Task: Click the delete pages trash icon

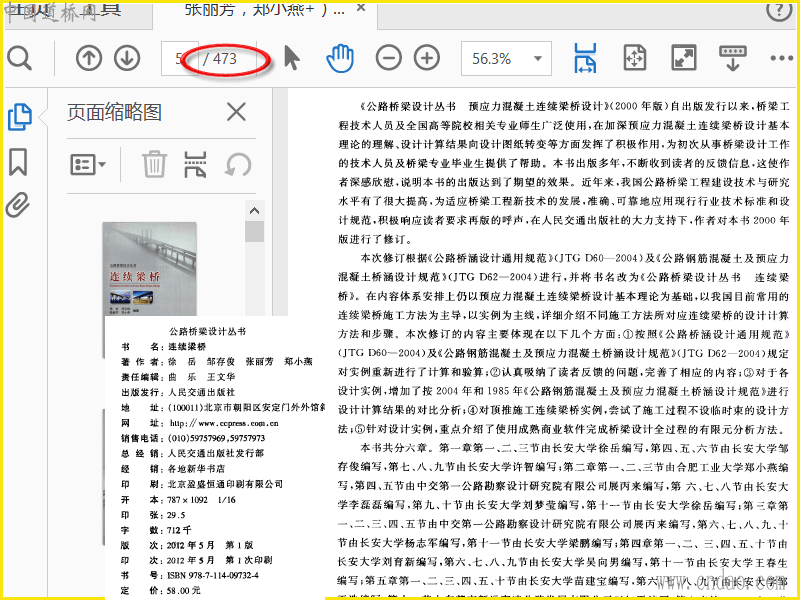Action: [x=154, y=164]
